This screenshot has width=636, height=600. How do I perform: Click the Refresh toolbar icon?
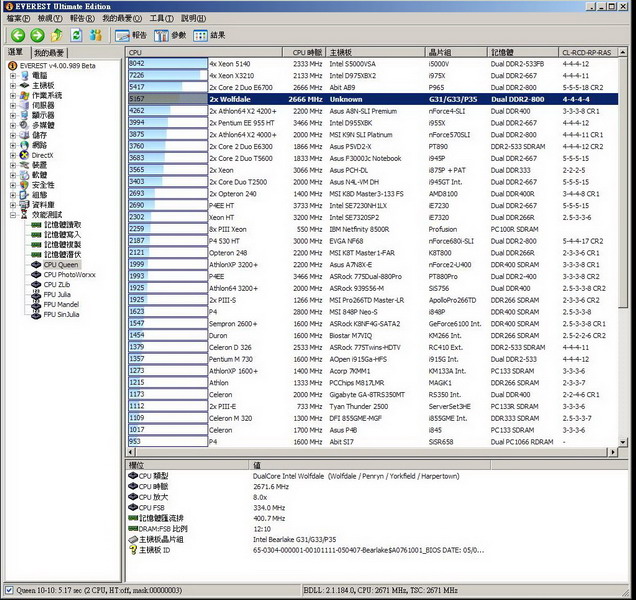pos(76,36)
